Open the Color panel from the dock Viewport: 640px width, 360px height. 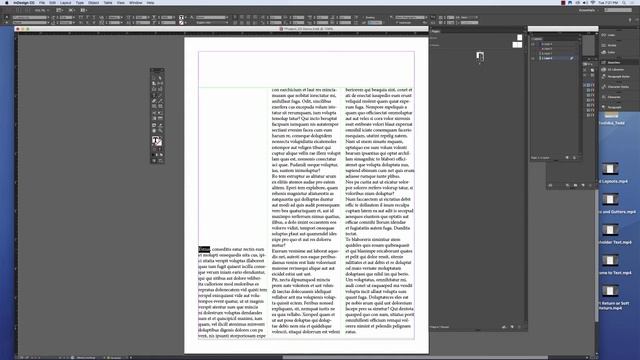click(611, 52)
